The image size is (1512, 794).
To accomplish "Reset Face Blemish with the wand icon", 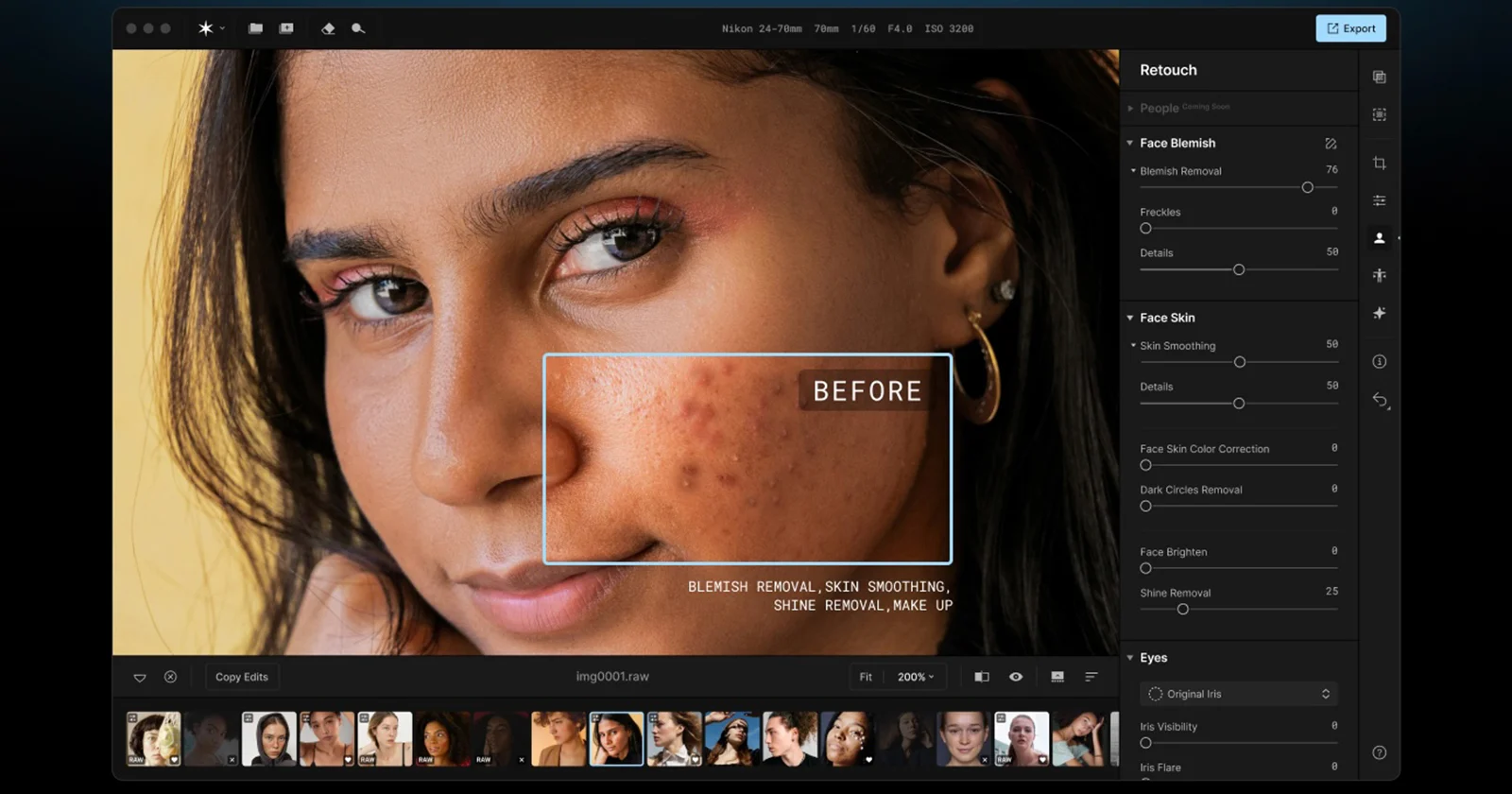I will pyautogui.click(x=1331, y=144).
